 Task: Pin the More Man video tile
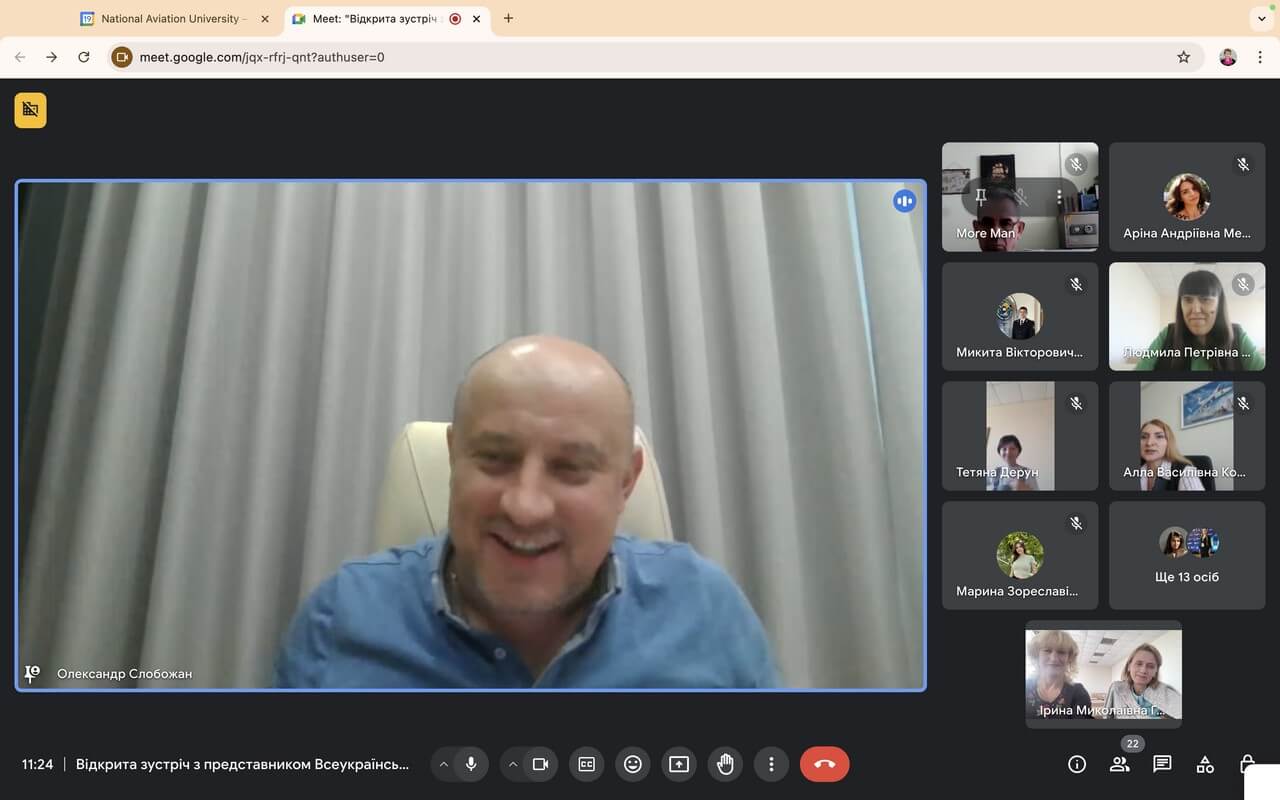[981, 197]
